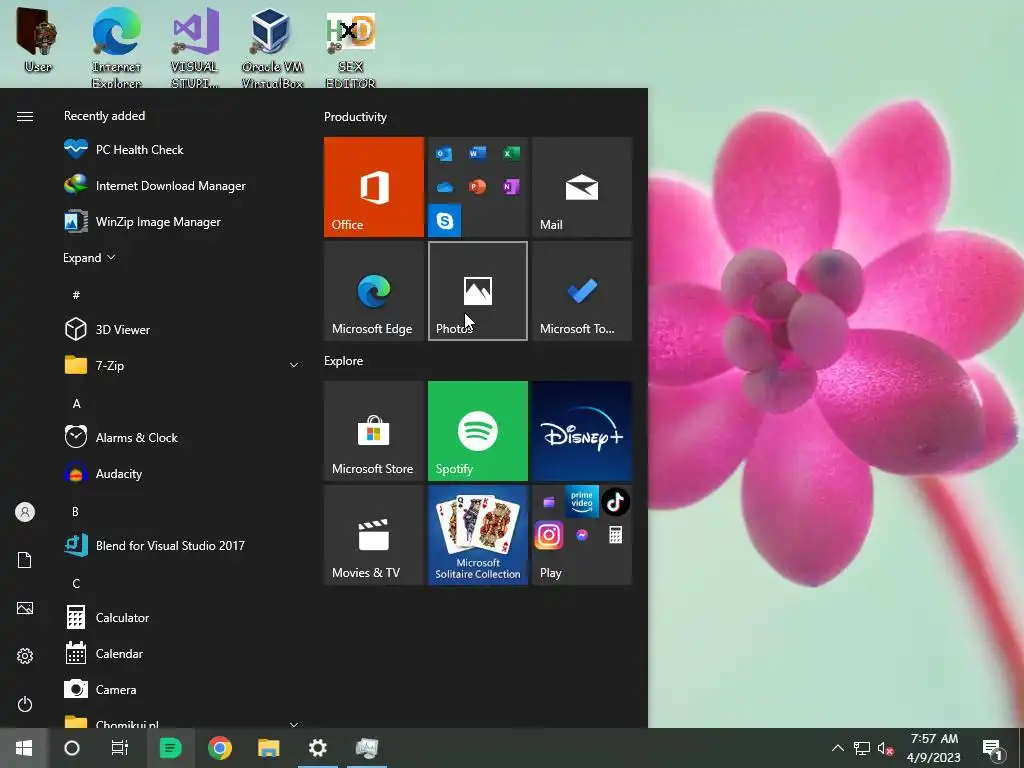
Task: Show hidden system tray icons
Action: click(x=838, y=748)
